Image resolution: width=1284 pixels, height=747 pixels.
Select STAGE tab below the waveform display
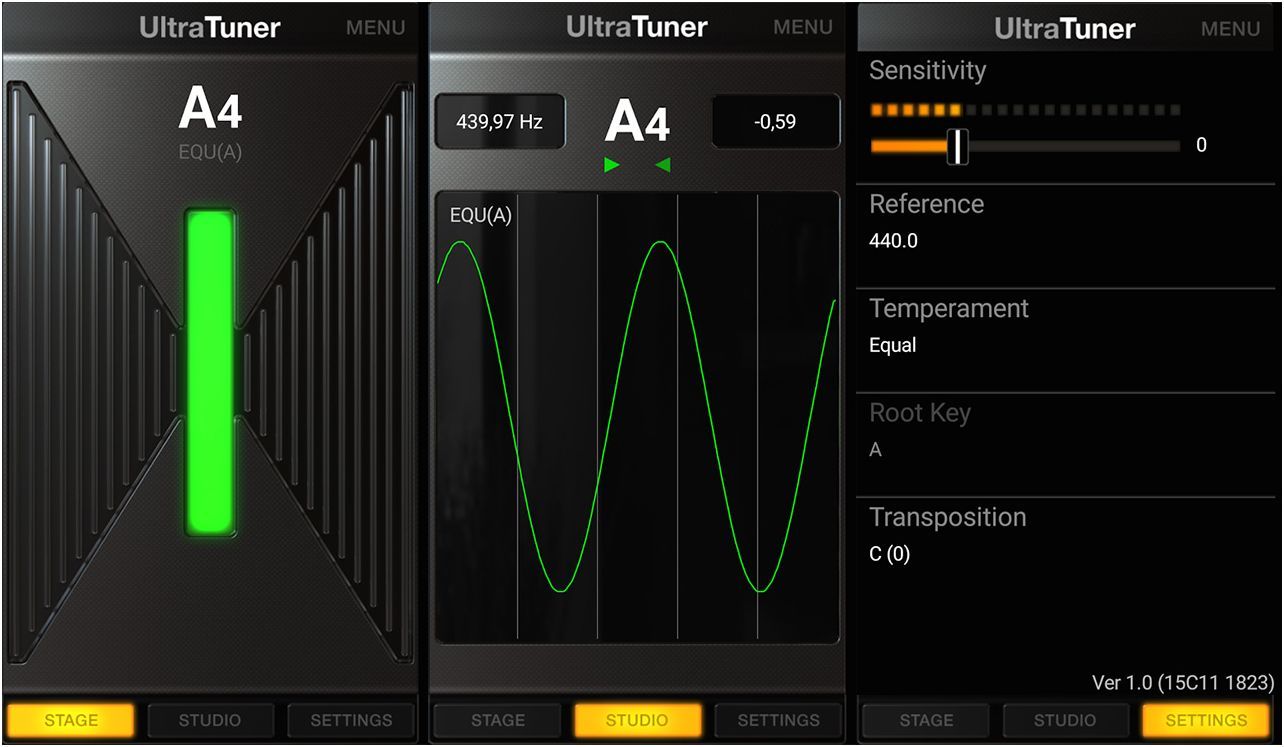(x=497, y=720)
